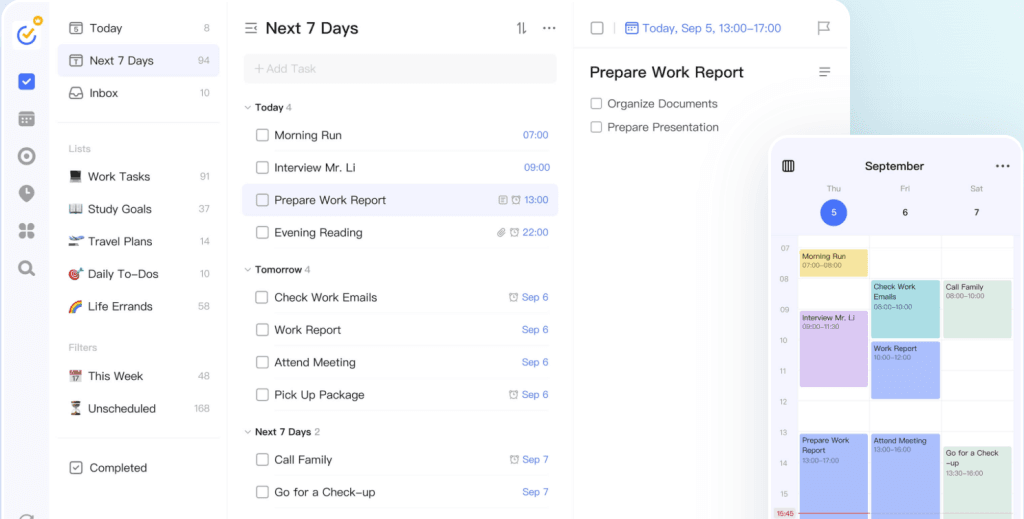This screenshot has width=1024, height=519.
Task: Click the habit clock icon in sidebar
Action: 27,193
